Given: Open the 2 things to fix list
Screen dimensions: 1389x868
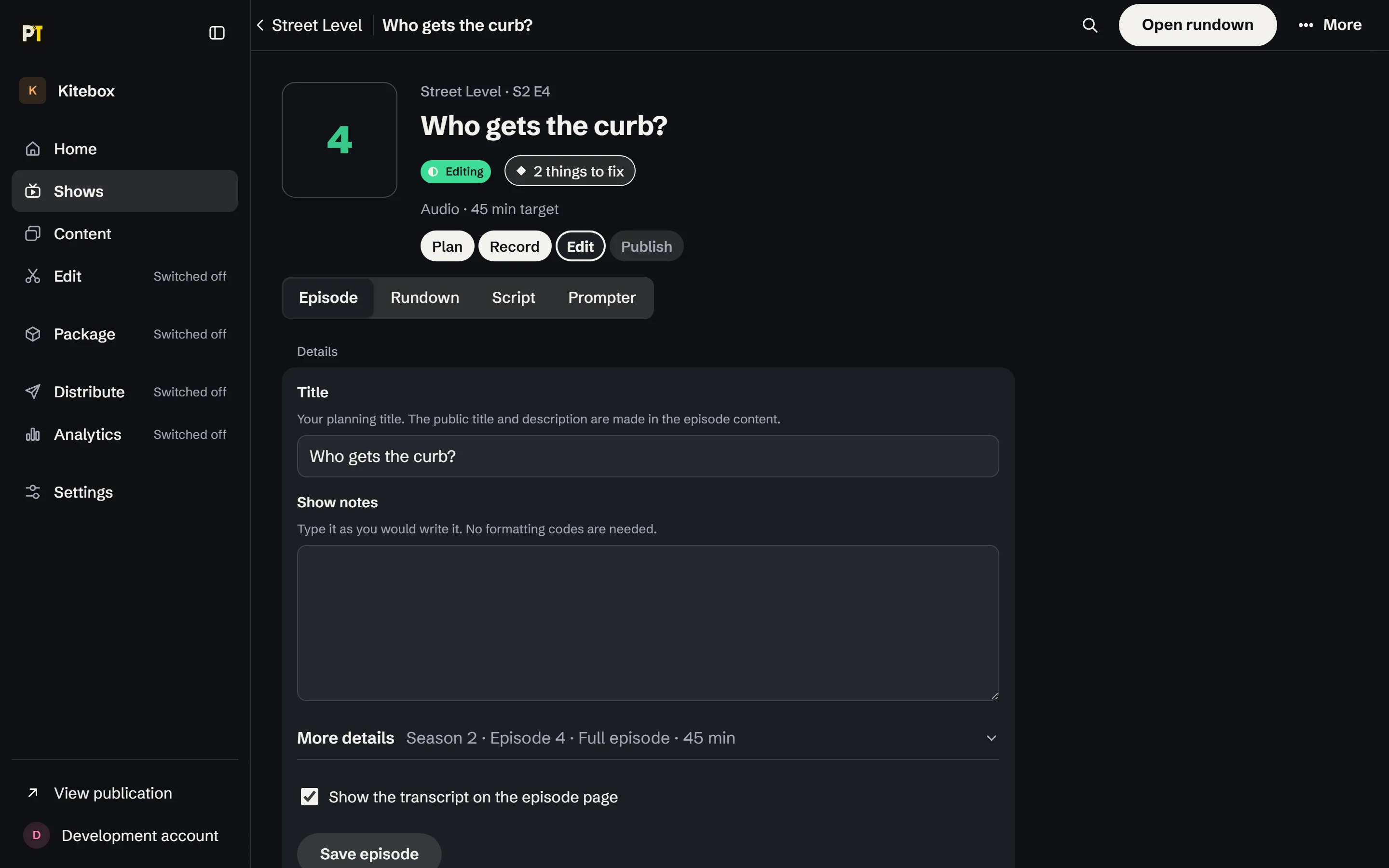Looking at the screenshot, I should click(x=570, y=171).
